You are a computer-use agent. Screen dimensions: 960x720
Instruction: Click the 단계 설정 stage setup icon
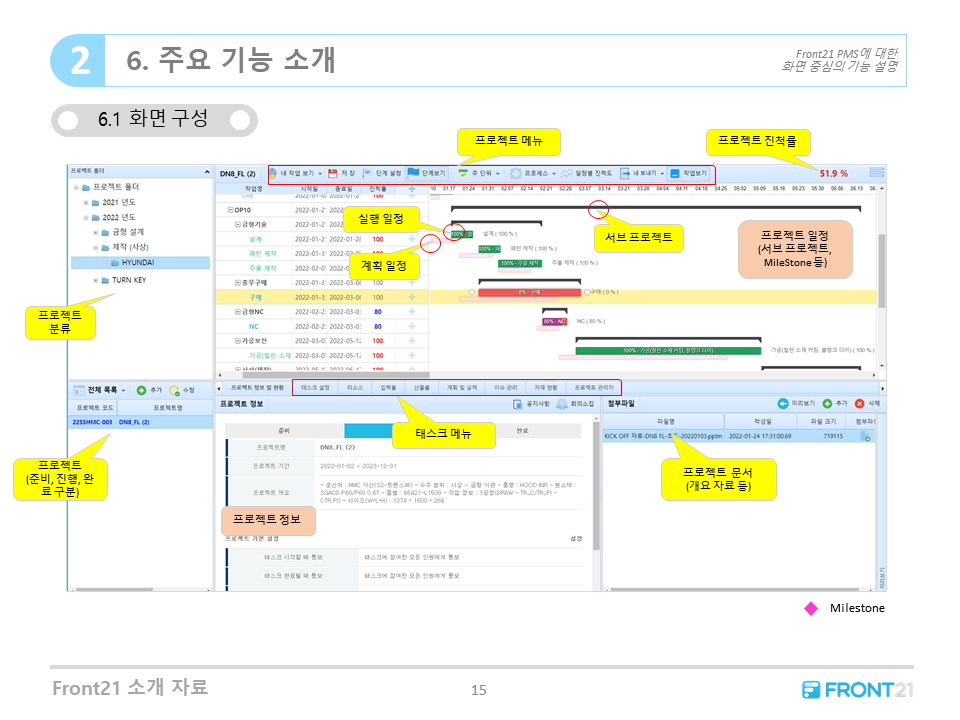[x=368, y=173]
